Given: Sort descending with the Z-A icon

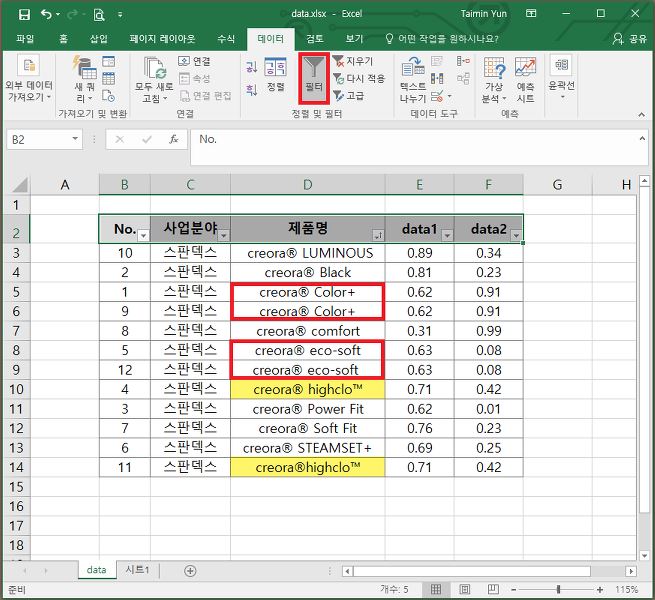Looking at the screenshot, I should pos(251,89).
